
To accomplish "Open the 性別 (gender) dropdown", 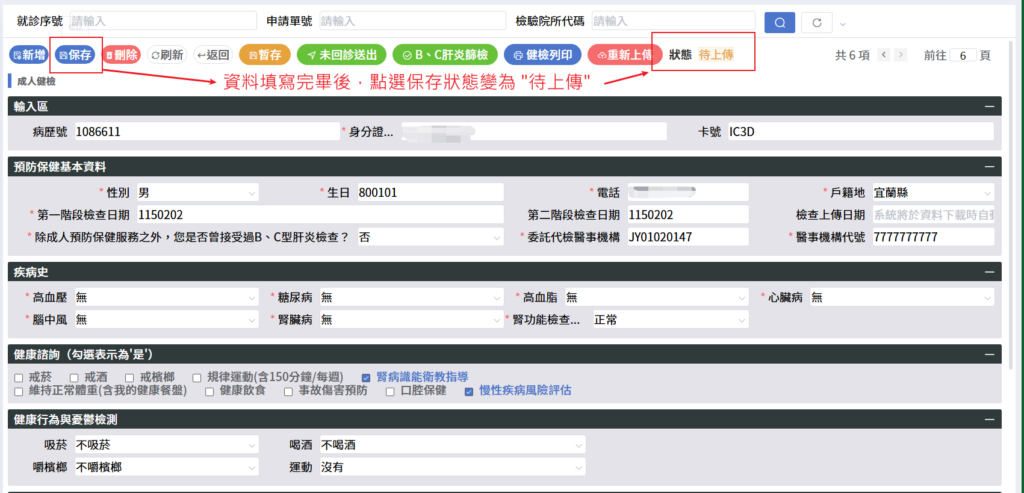I will [196, 192].
